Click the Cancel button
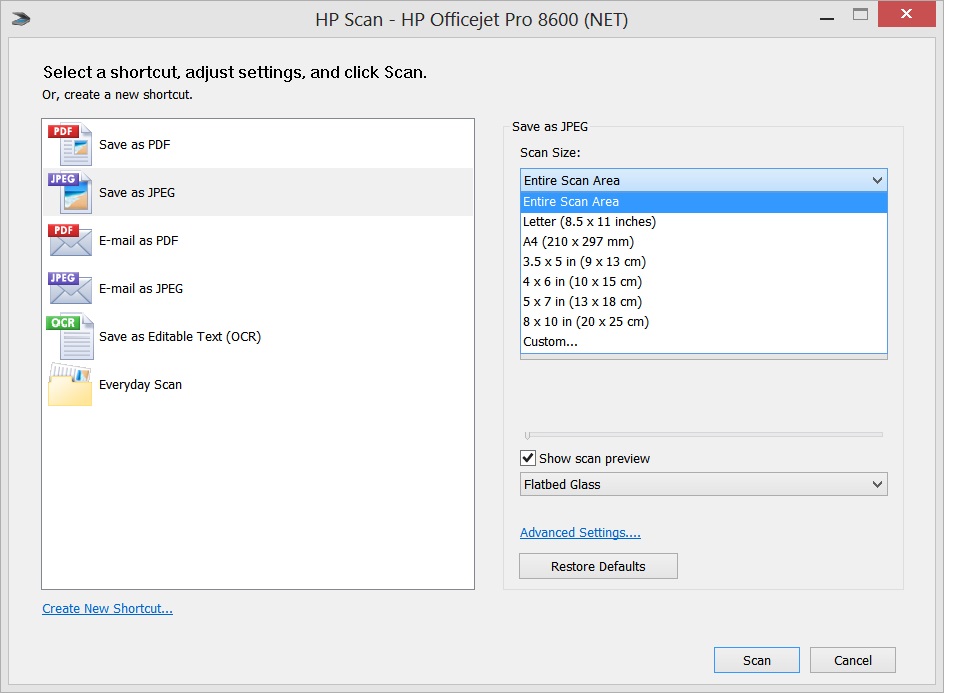This screenshot has width=960, height=693. pos(853,660)
